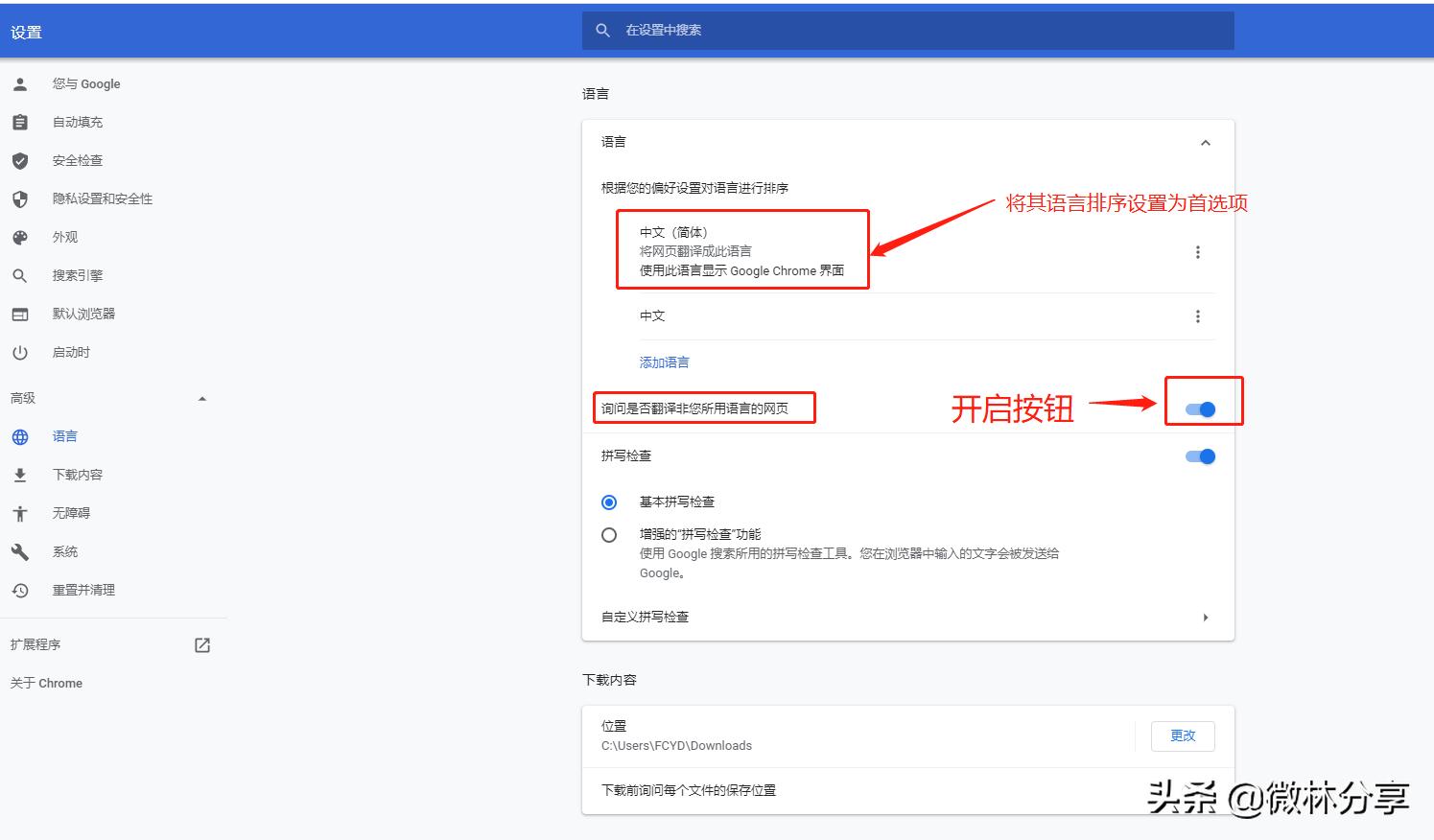
Task: Collapse the 语言 card with the chevron
Action: coord(1206,141)
